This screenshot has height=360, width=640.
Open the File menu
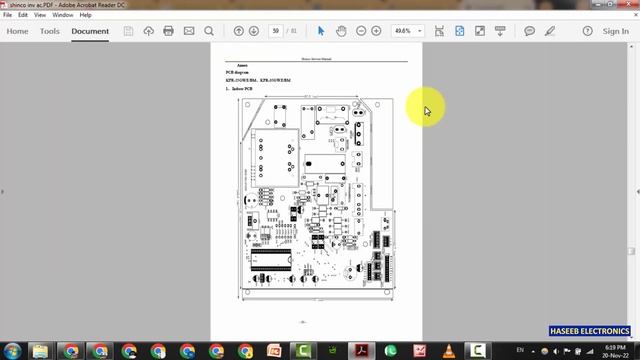pyautogui.click(x=7, y=15)
